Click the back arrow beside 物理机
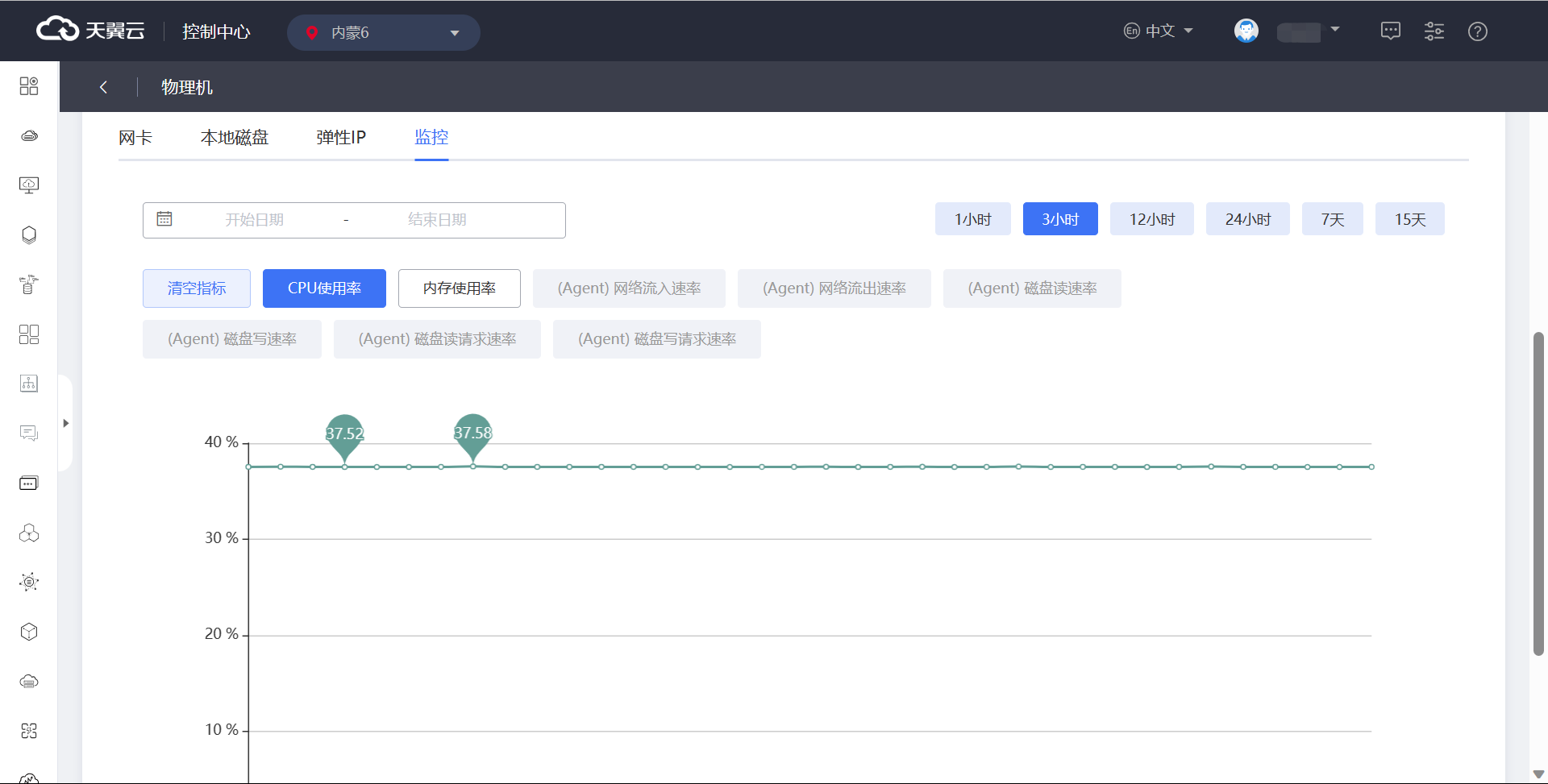The image size is (1548, 784). click(x=103, y=87)
